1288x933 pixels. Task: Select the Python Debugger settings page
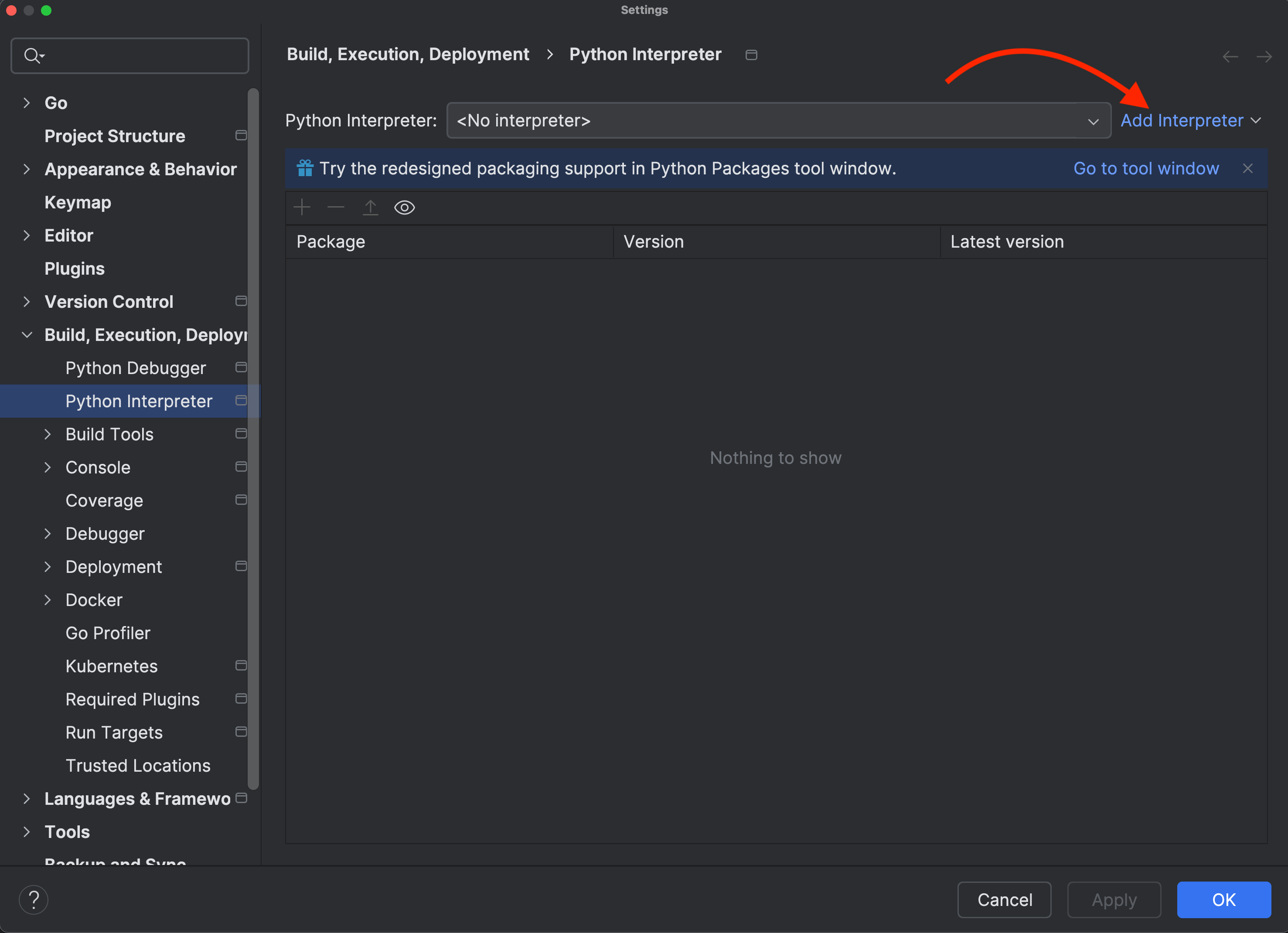point(135,368)
